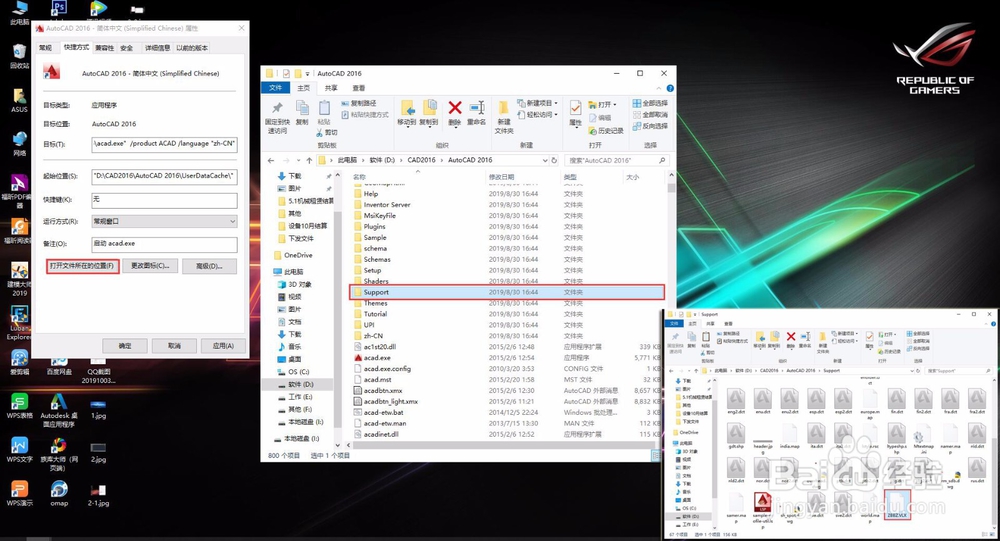Select the Inventor Server folder row
Viewport: 1000px width, 541px height.
coord(507,205)
